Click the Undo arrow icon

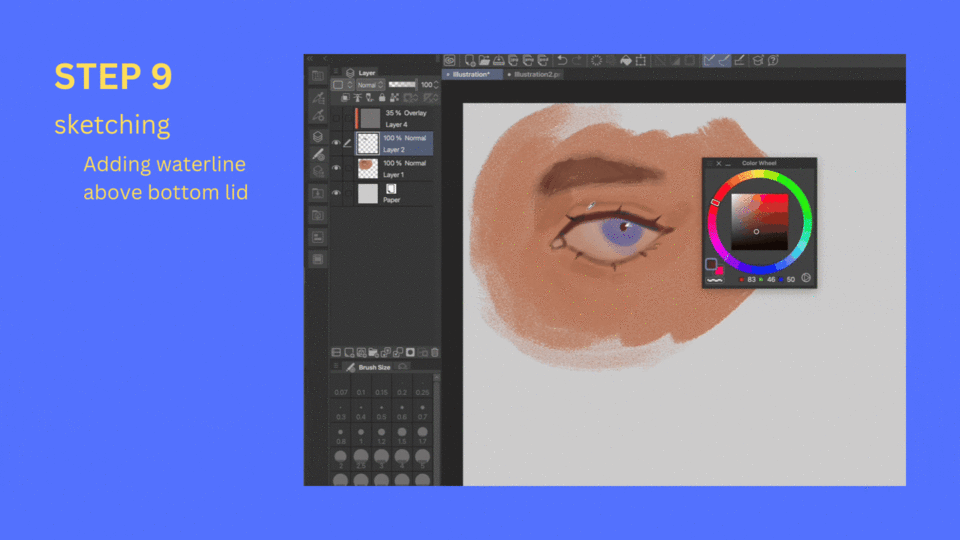tap(562, 60)
